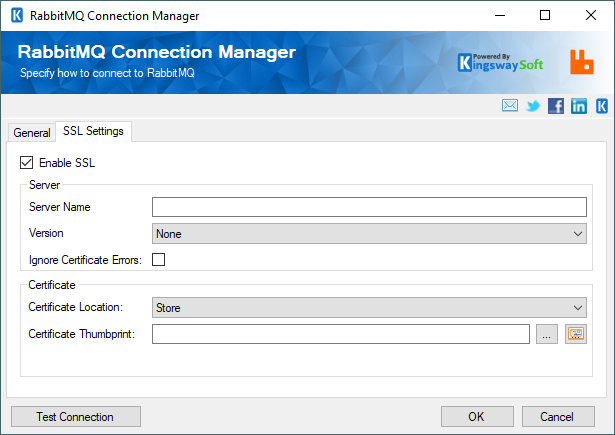This screenshot has height=435, width=615.
Task: Click the KingswaySoft K icon beside LinkedIn
Action: click(602, 106)
